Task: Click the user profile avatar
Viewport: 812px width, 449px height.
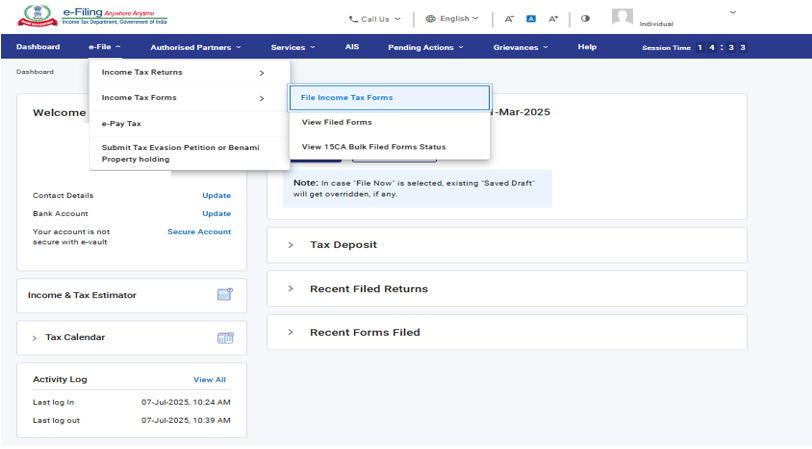Action: coord(622,17)
